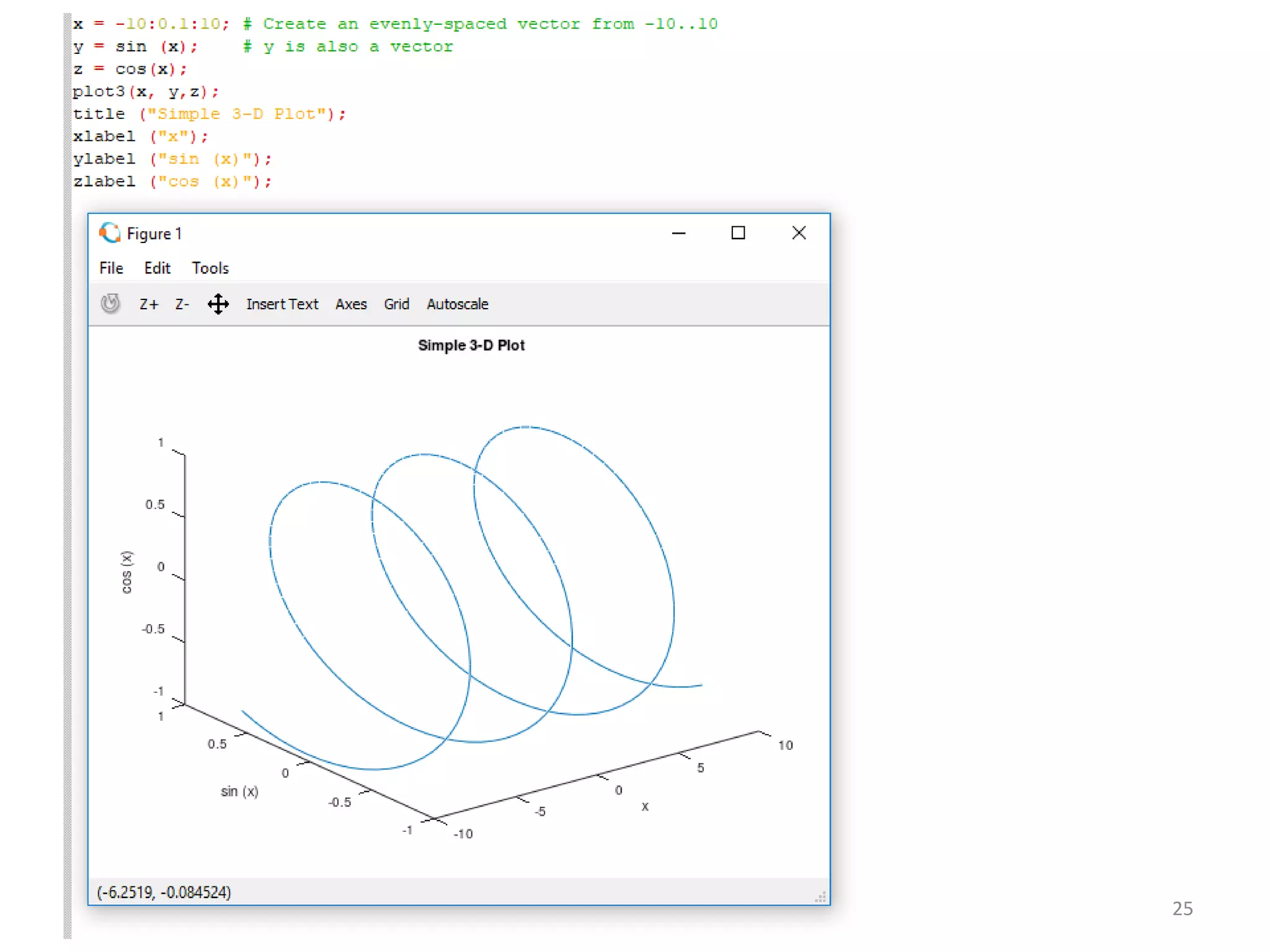Image resolution: width=1270 pixels, height=952 pixels.
Task: Click the cos (x) axis label
Action: 127,571
